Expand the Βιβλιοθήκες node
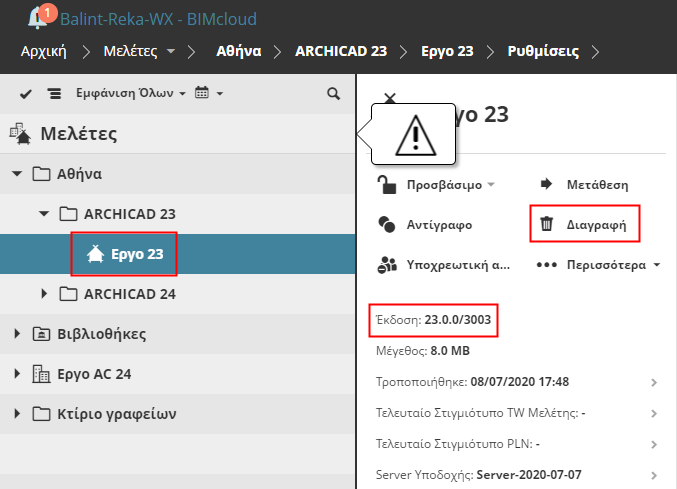The height and width of the screenshot is (489, 677). (17, 334)
